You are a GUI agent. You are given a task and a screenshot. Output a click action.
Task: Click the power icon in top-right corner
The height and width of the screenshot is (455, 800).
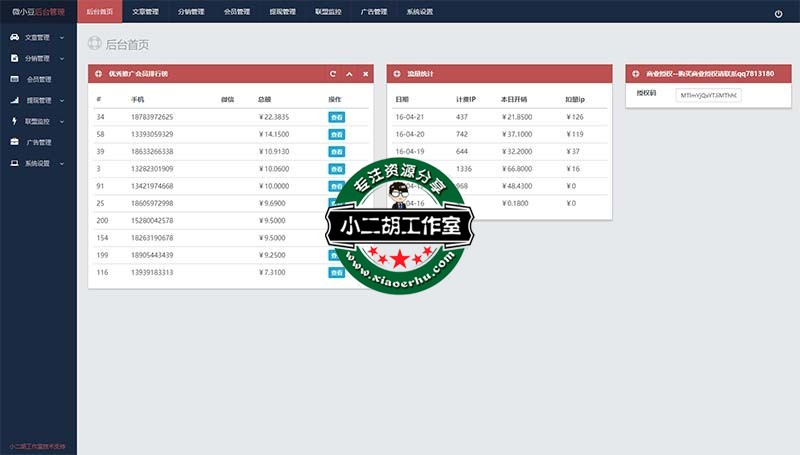pos(779,13)
